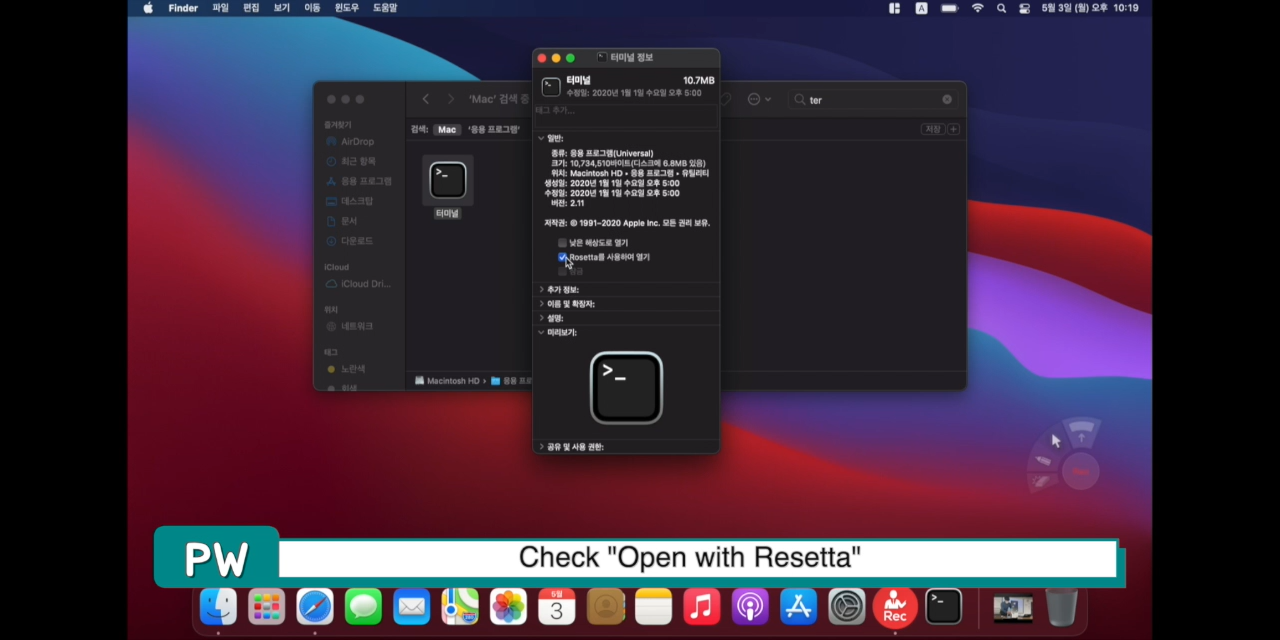
Task: Go back in Finder window
Action: tap(426, 99)
